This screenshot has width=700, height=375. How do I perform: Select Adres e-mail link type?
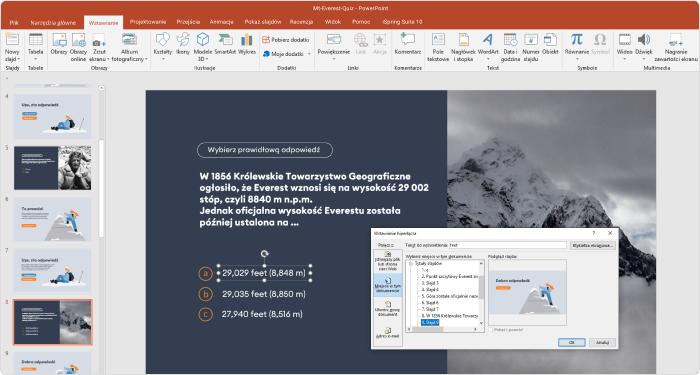[388, 333]
